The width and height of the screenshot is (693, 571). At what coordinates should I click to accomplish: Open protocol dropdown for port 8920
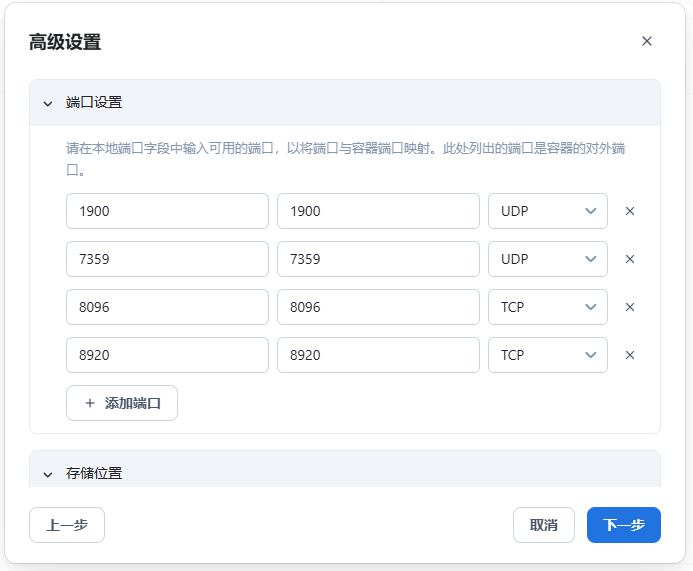pyautogui.click(x=547, y=355)
